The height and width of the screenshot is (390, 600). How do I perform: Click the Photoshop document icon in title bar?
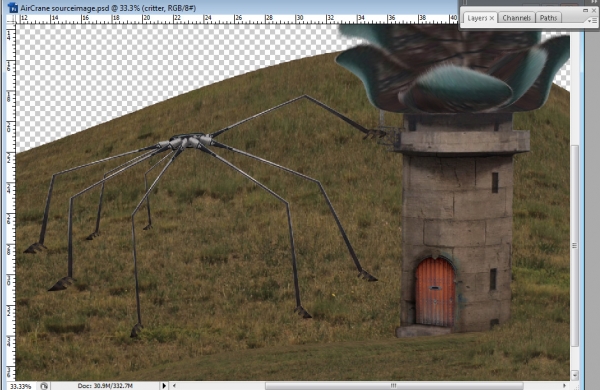point(13,7)
